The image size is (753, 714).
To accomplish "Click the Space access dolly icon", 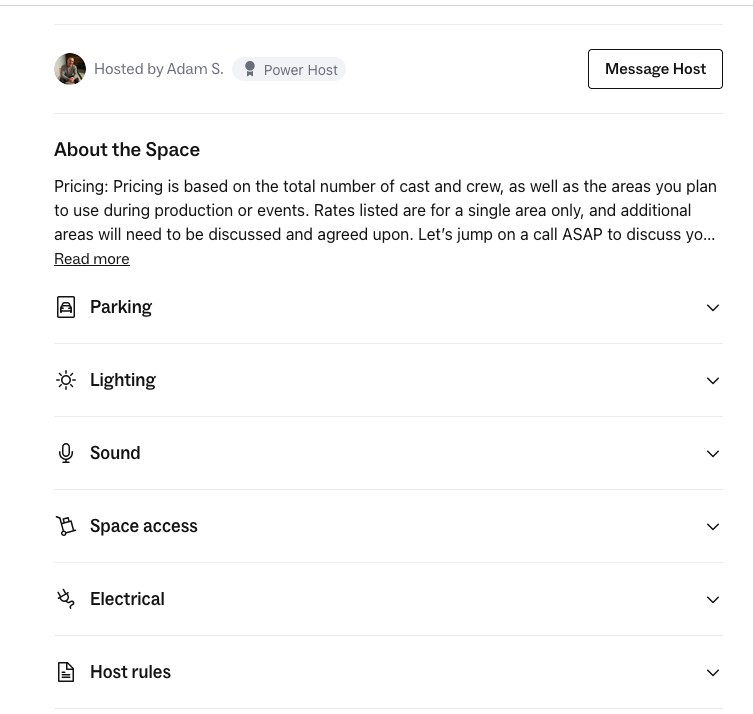I will (x=66, y=526).
